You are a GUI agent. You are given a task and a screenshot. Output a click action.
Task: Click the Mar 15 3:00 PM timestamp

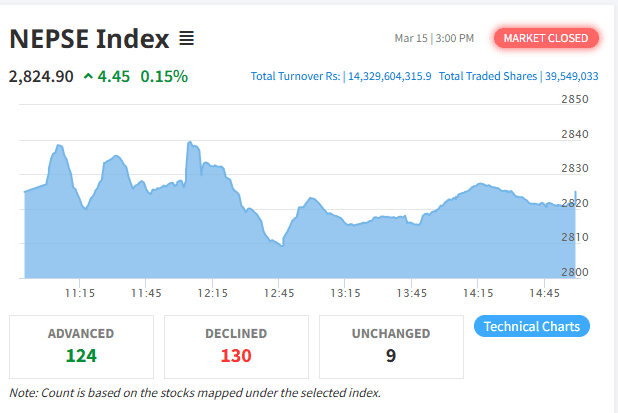coord(434,38)
